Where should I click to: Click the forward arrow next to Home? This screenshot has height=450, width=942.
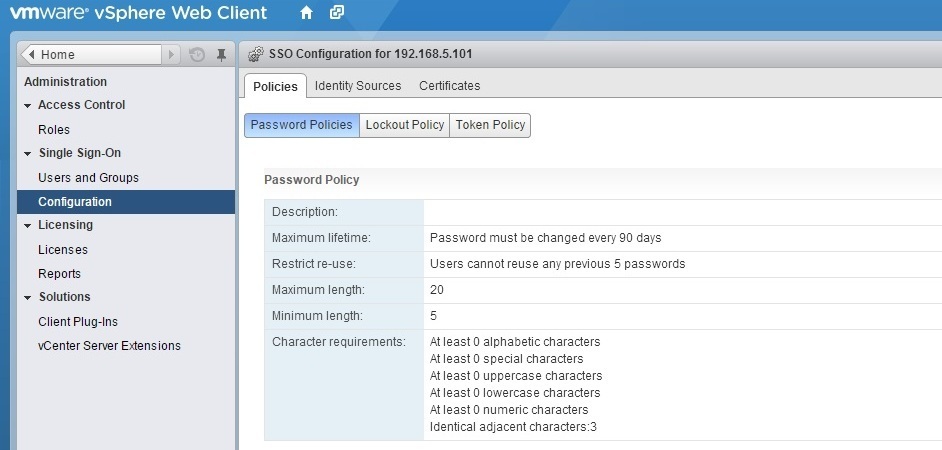(171, 55)
